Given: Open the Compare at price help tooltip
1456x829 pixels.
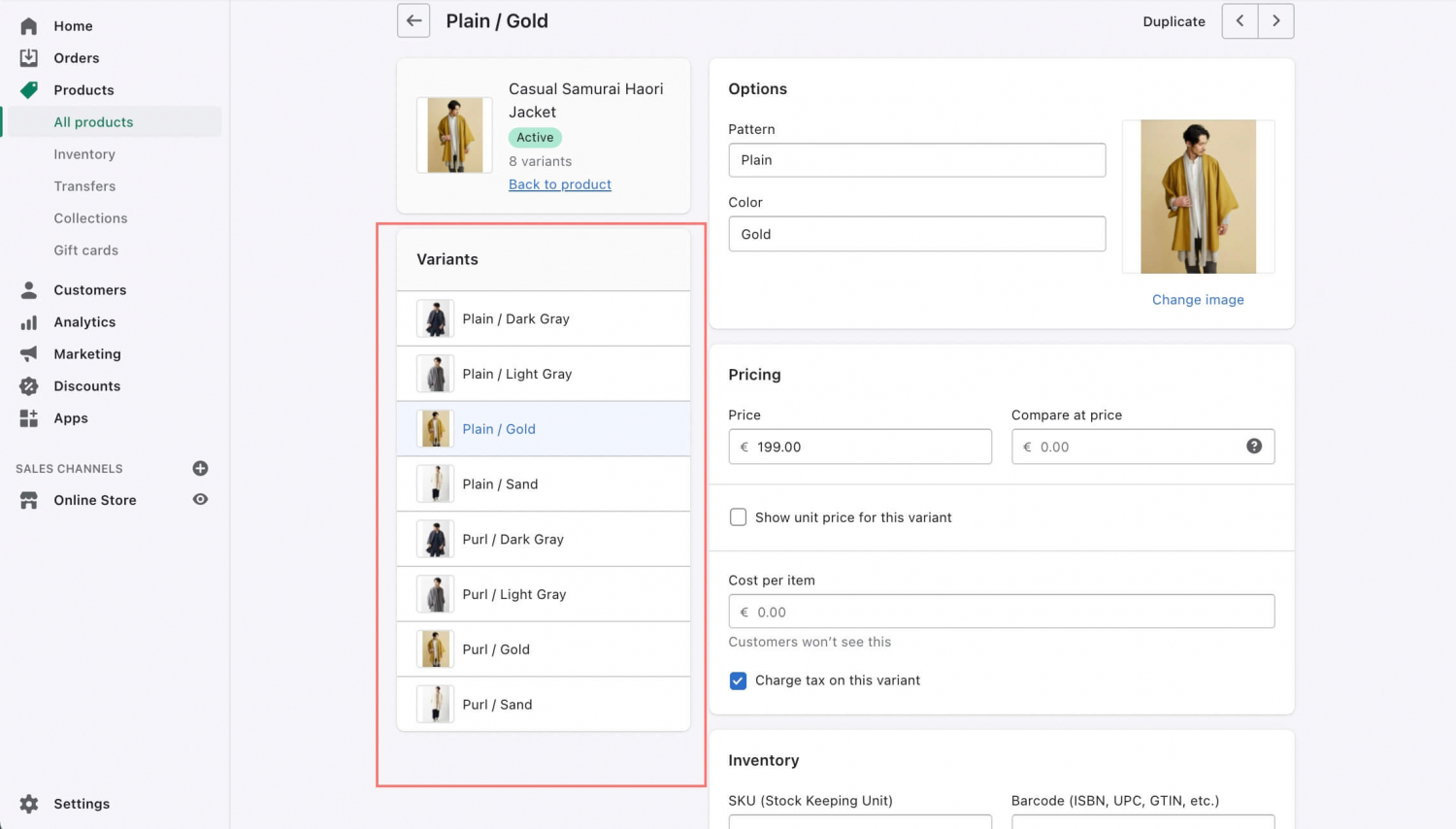Looking at the screenshot, I should tap(1253, 447).
